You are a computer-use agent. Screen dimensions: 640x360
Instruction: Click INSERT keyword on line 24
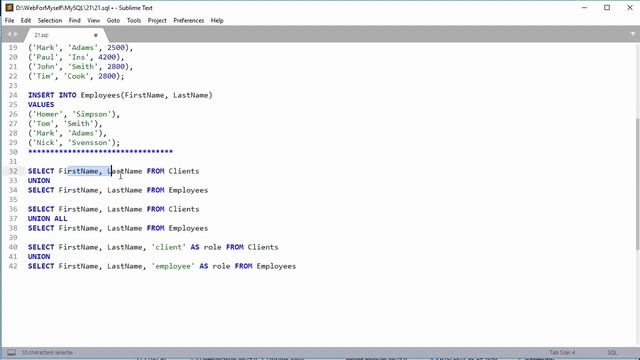tap(41, 95)
